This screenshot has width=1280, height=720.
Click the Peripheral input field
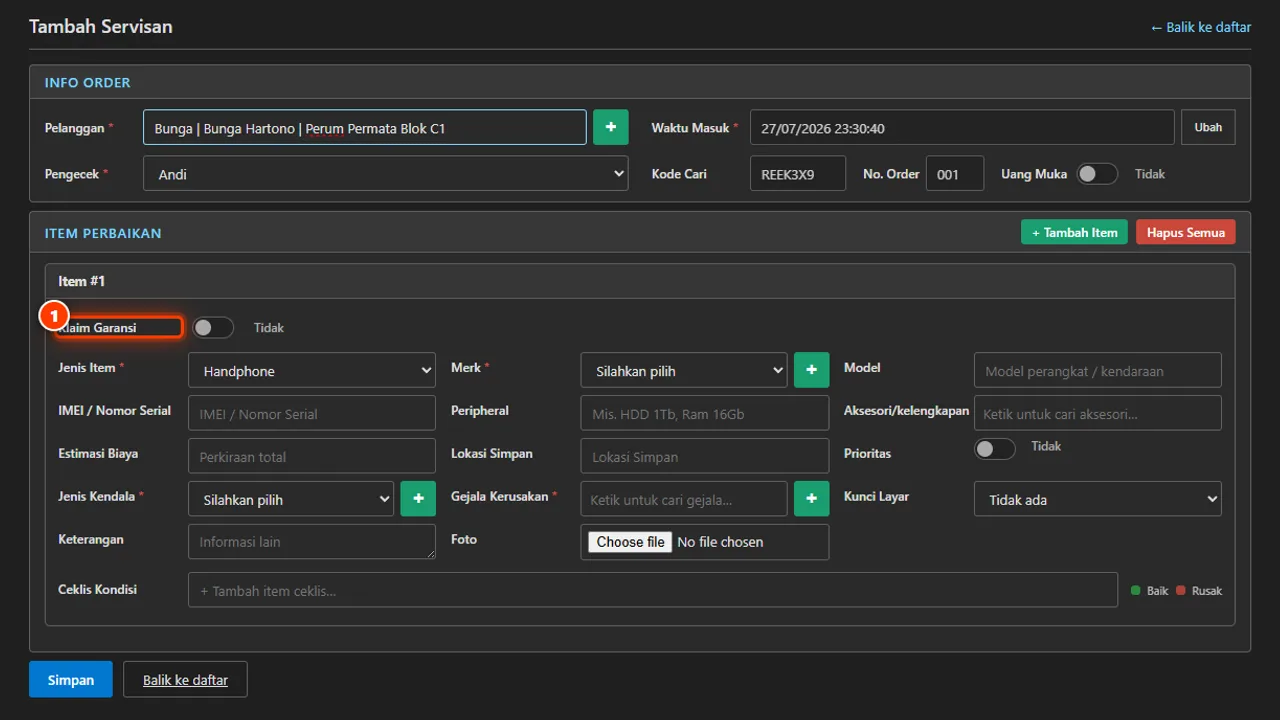tap(705, 413)
